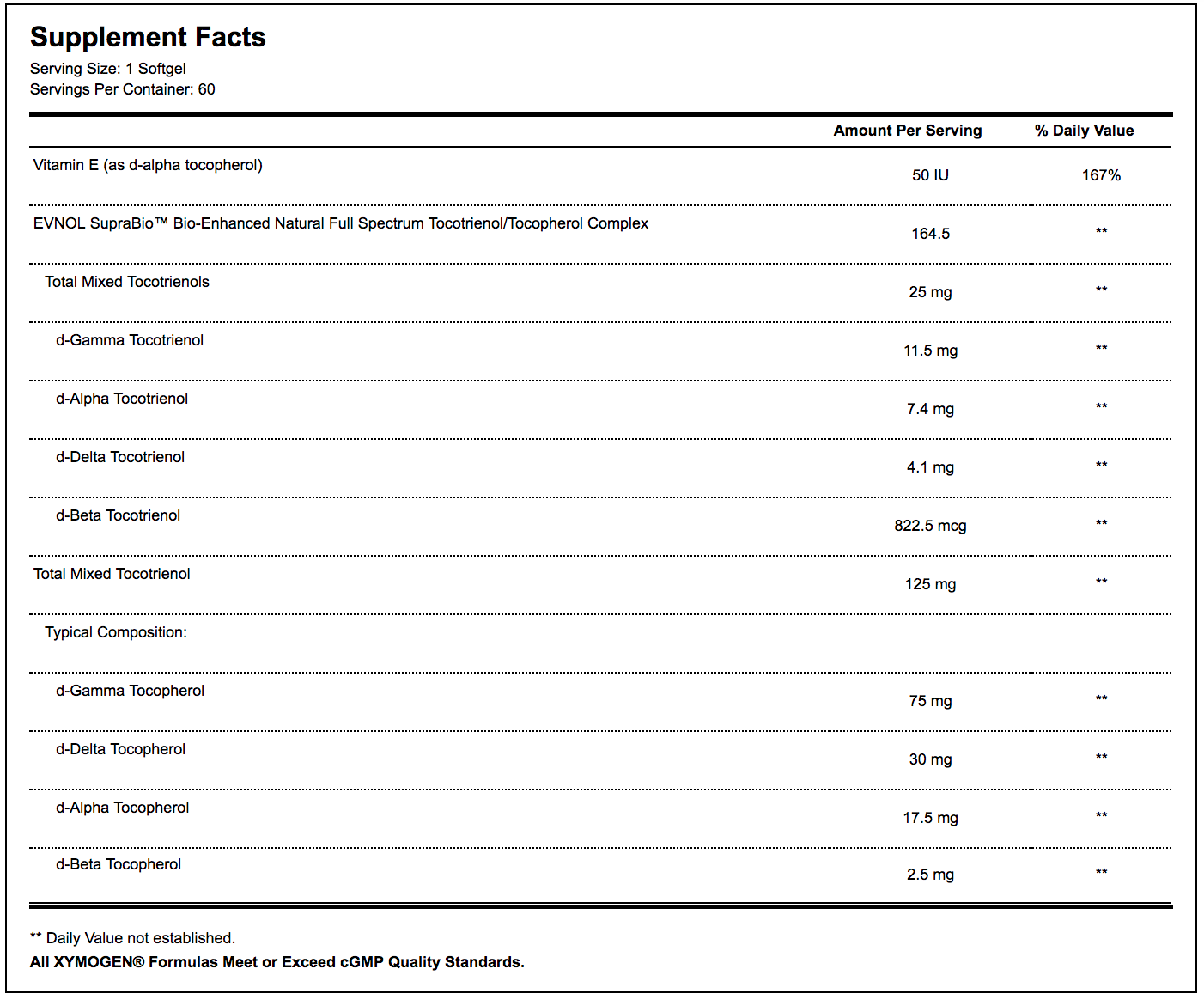Select the d-Alpha Tocotrienol label
This screenshot has width=1204, height=1000.
pos(122,399)
